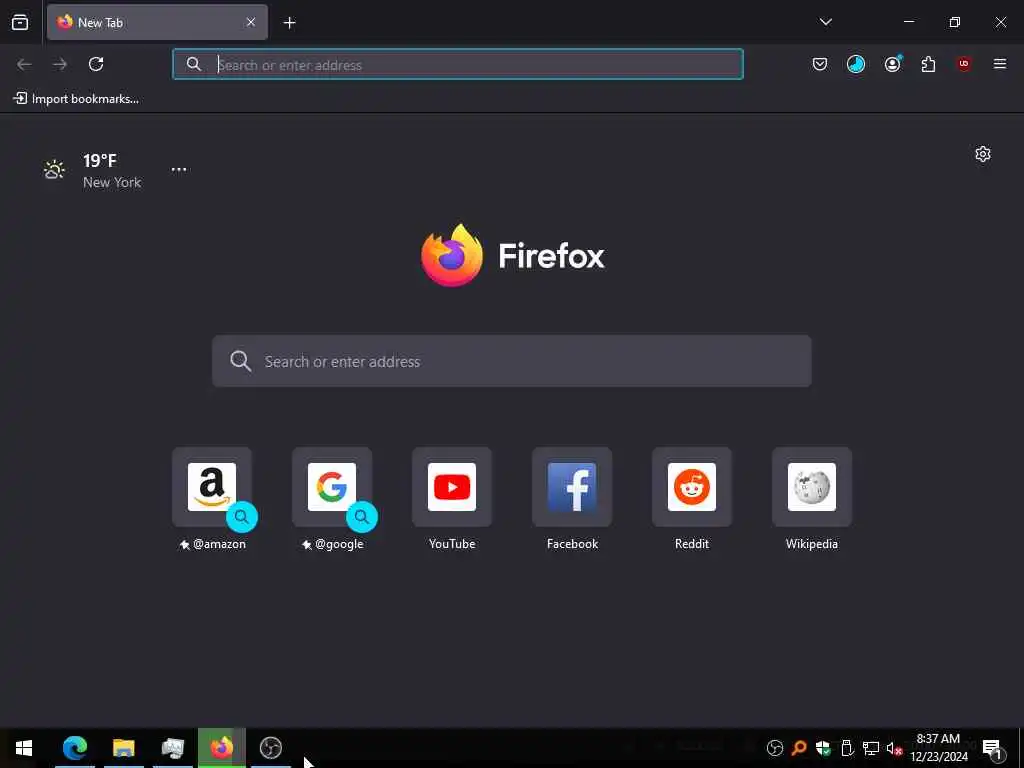The height and width of the screenshot is (768, 1024).
Task: Expand the list all tabs chevron
Action: (825, 22)
